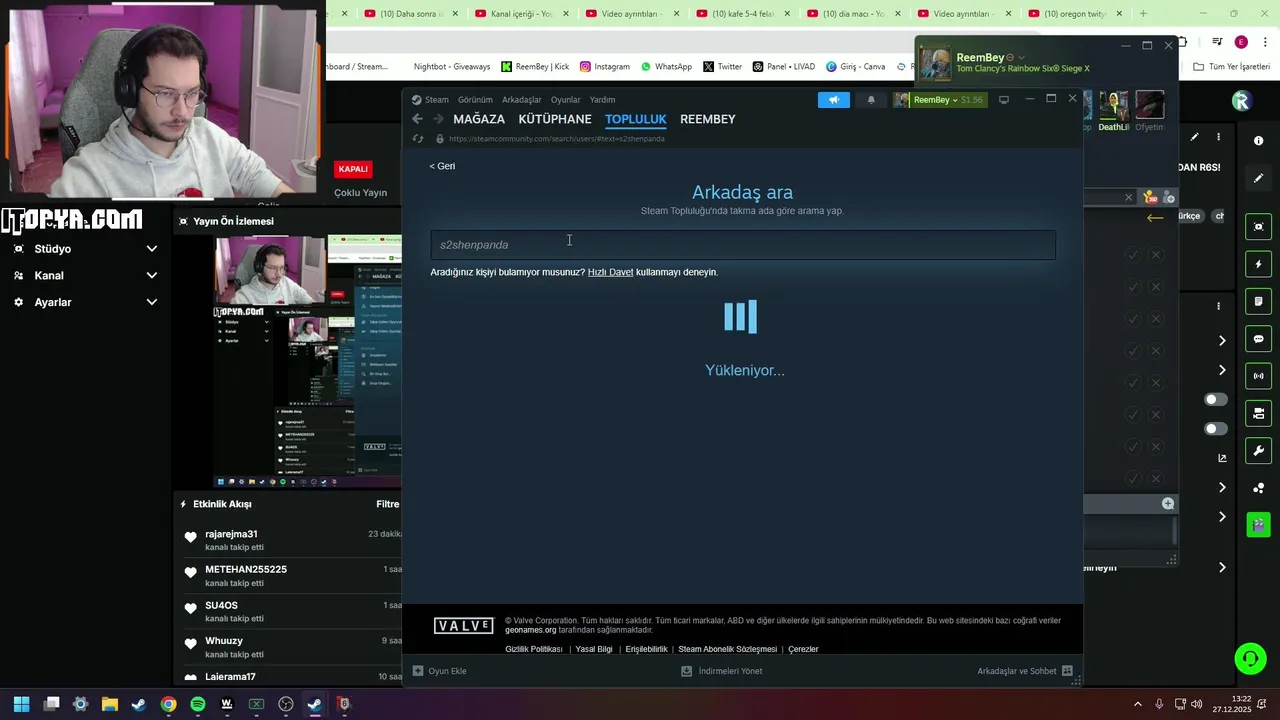Switch to the MAĞAZA tab
Screen dimensions: 1280x720
click(x=479, y=119)
